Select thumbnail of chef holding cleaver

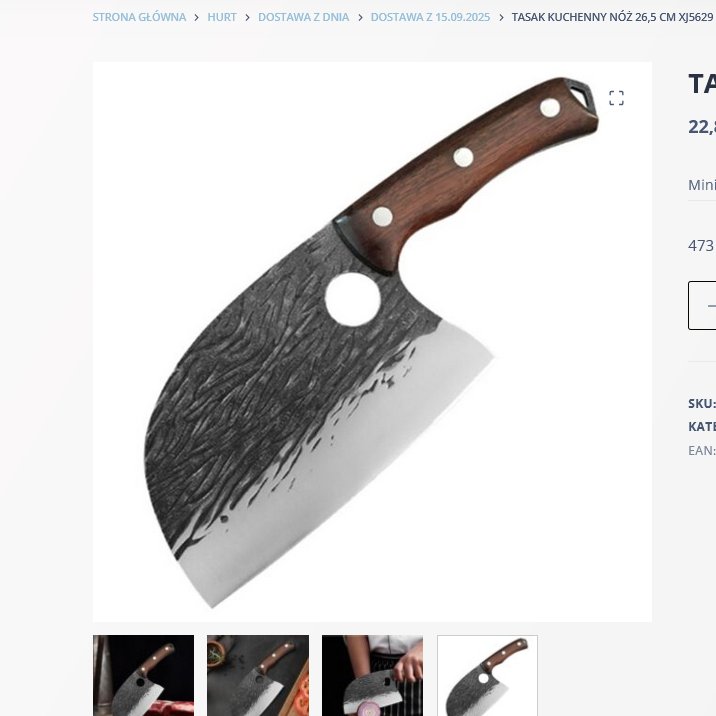point(372,675)
